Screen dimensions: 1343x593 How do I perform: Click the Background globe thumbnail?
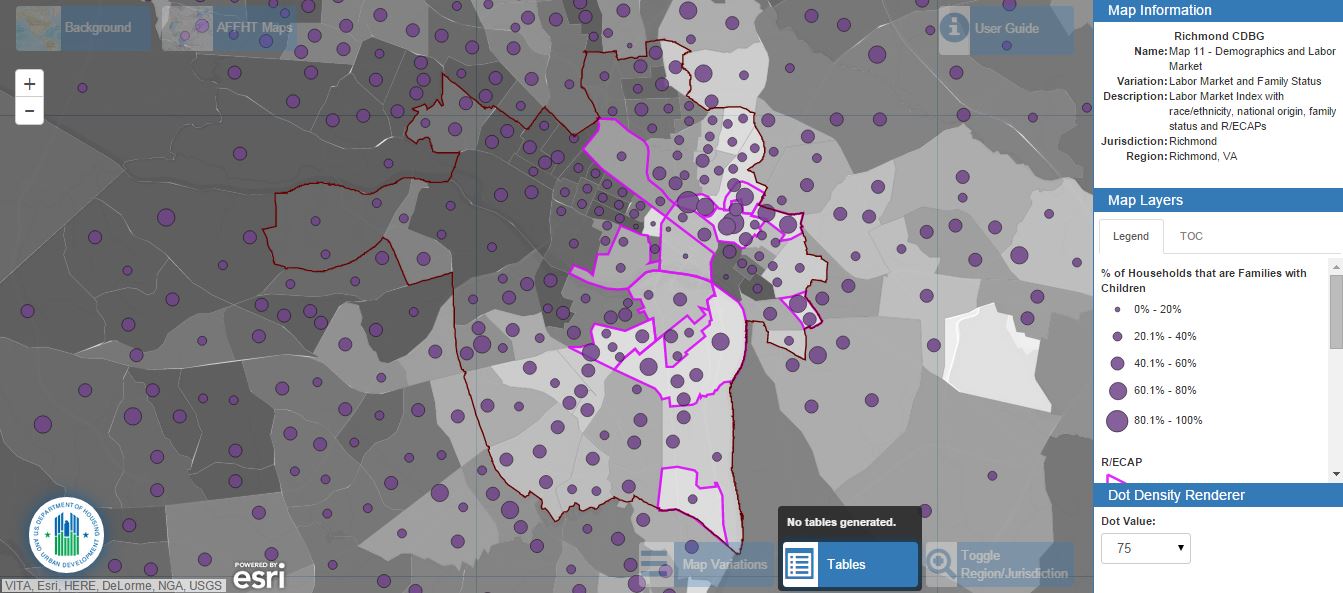point(38,28)
